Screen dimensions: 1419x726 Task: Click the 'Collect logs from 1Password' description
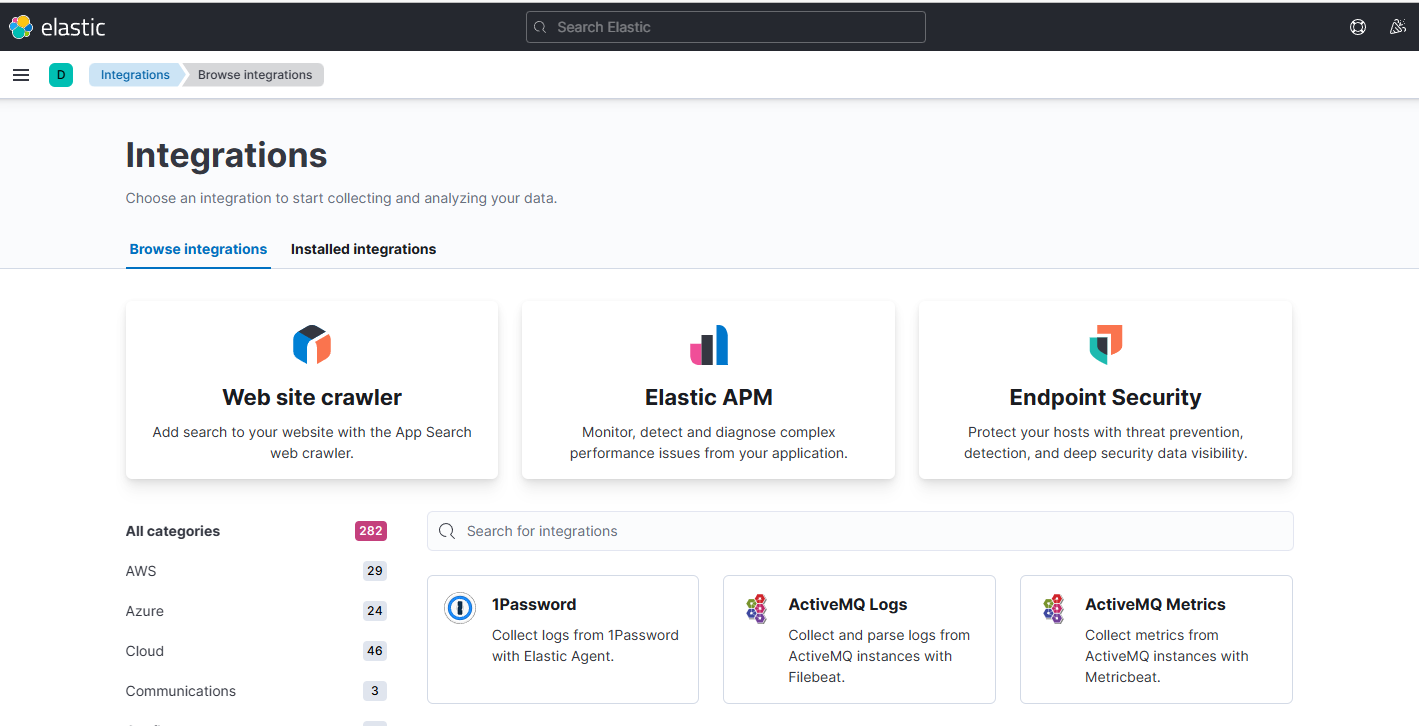pos(585,646)
